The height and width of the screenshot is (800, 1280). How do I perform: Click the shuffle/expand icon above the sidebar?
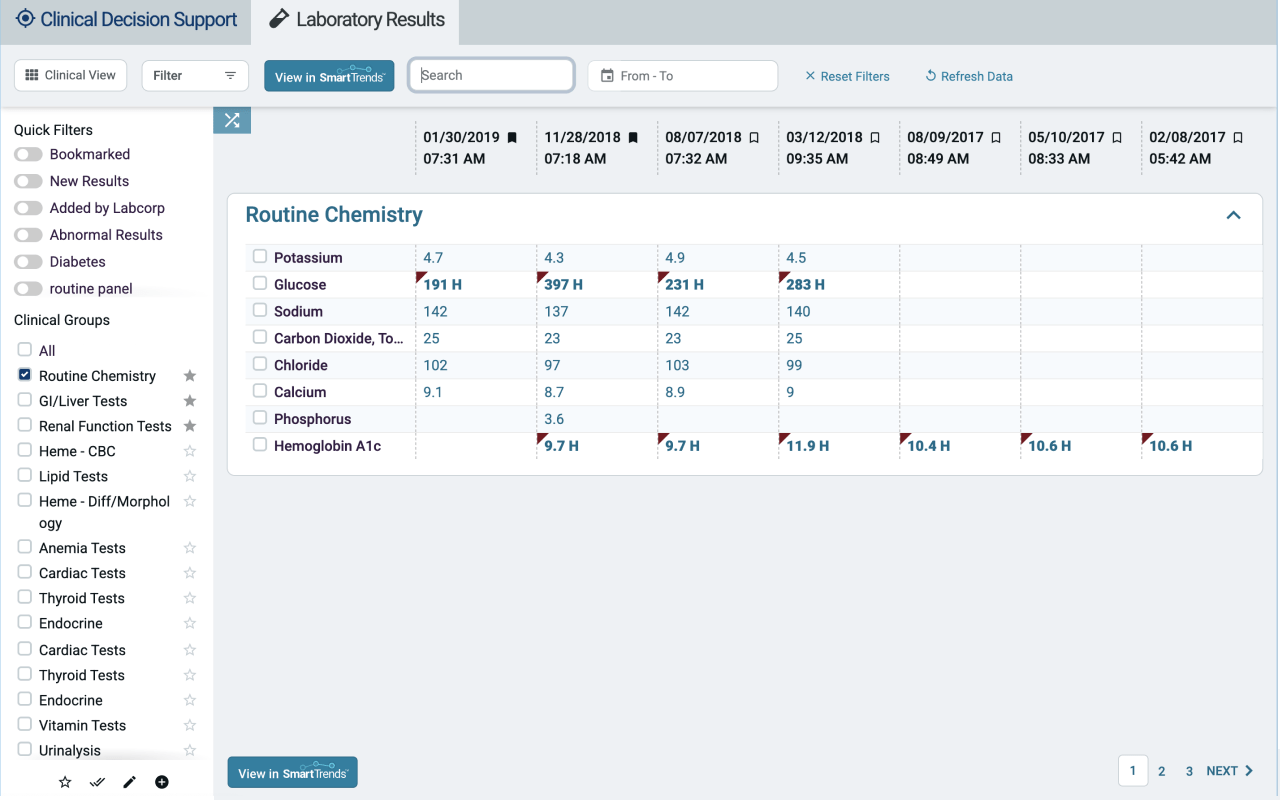tap(232, 120)
